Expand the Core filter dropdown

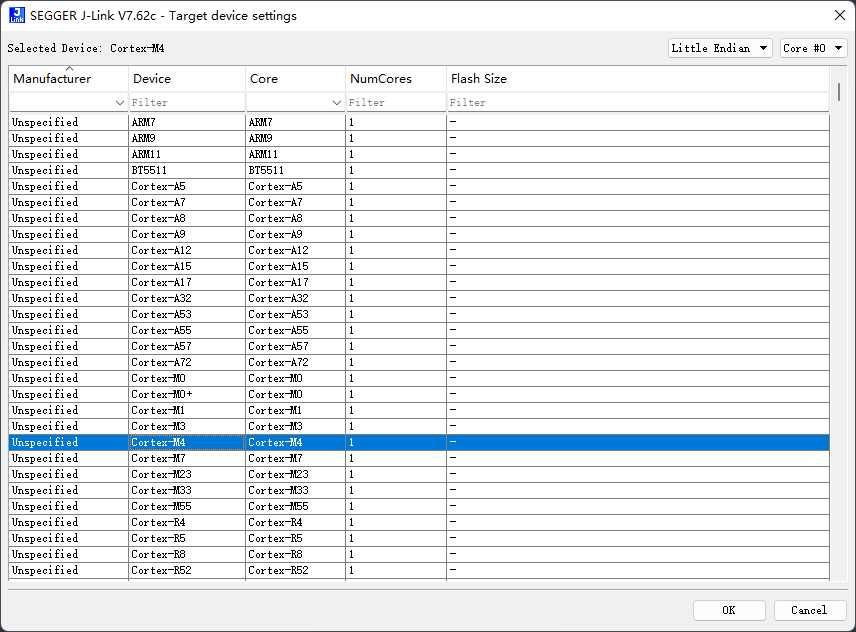[336, 102]
